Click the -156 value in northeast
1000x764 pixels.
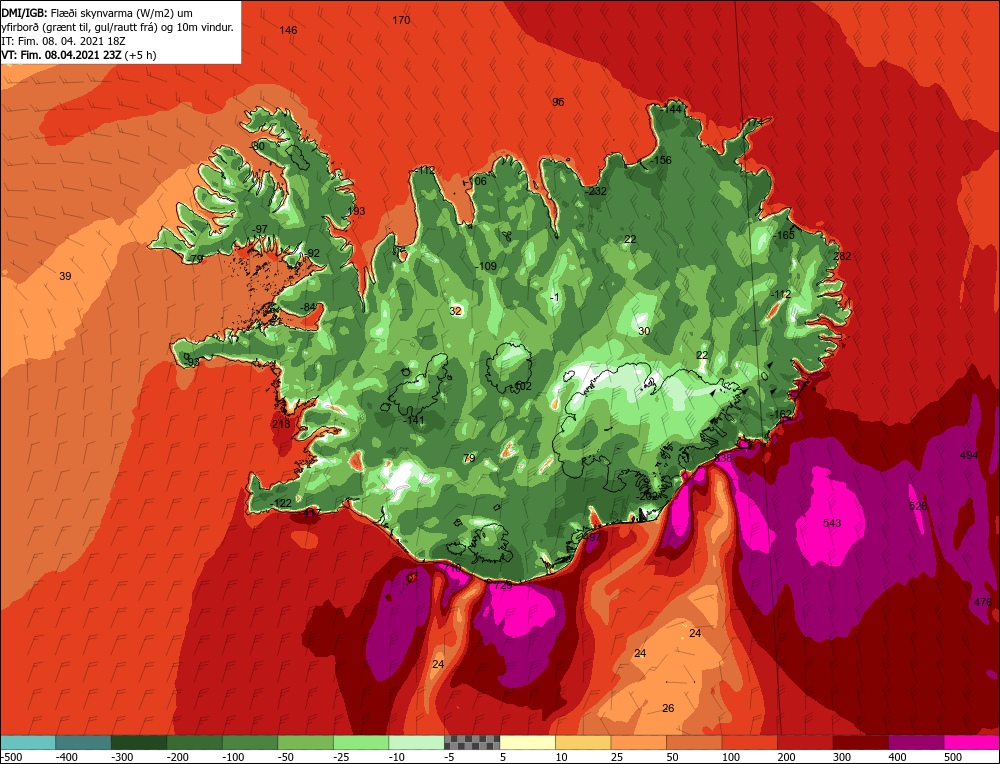(x=660, y=160)
